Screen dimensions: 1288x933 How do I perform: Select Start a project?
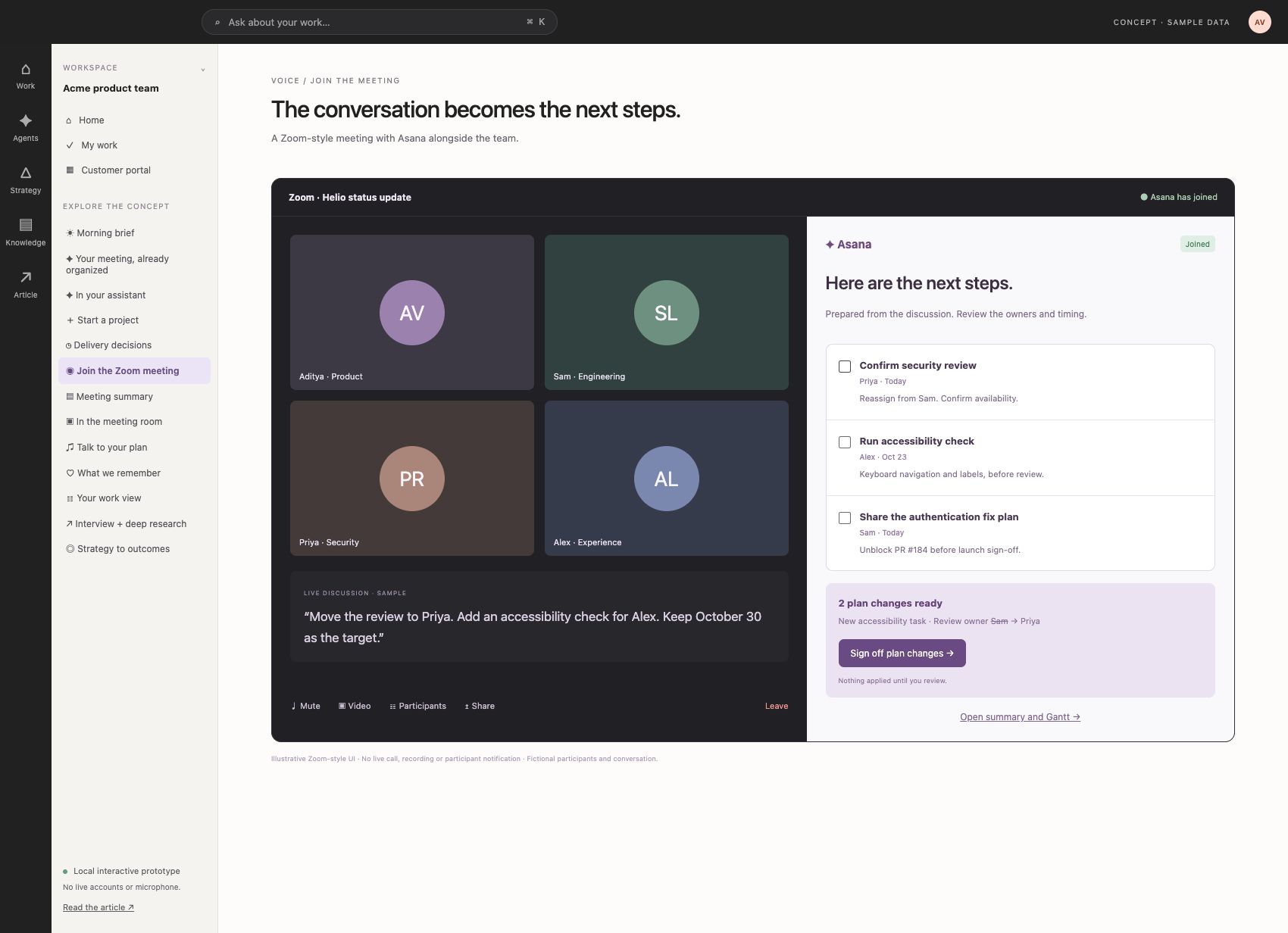click(134, 320)
